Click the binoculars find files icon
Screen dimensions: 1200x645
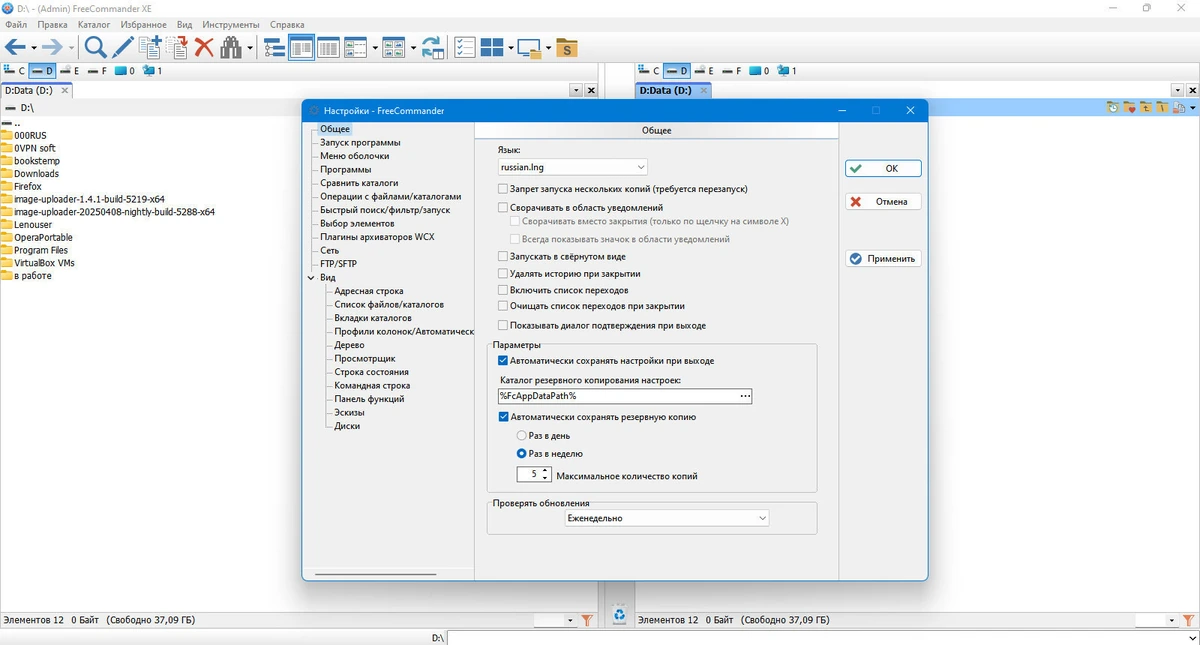coord(231,47)
